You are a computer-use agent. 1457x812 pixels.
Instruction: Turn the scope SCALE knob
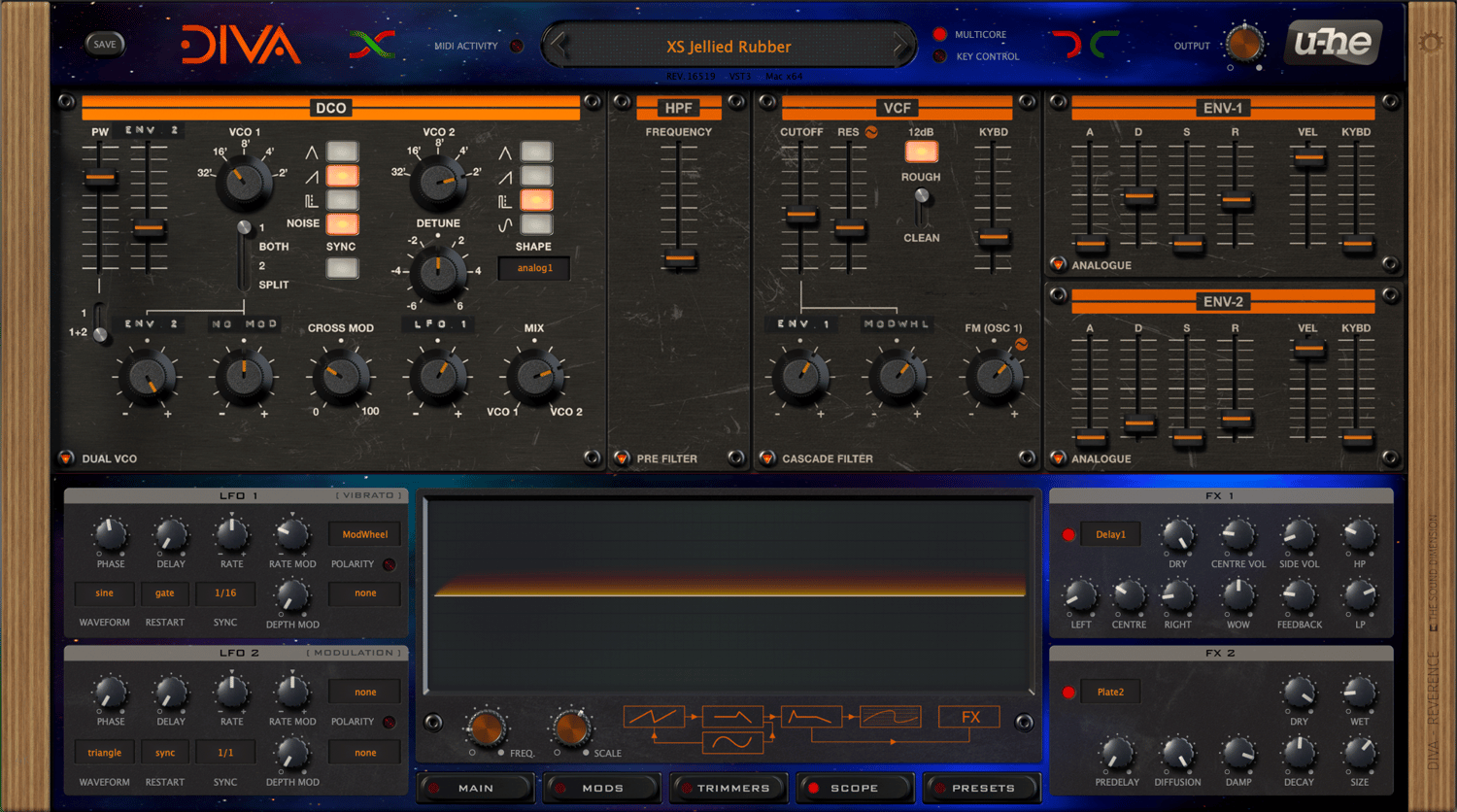click(x=571, y=727)
